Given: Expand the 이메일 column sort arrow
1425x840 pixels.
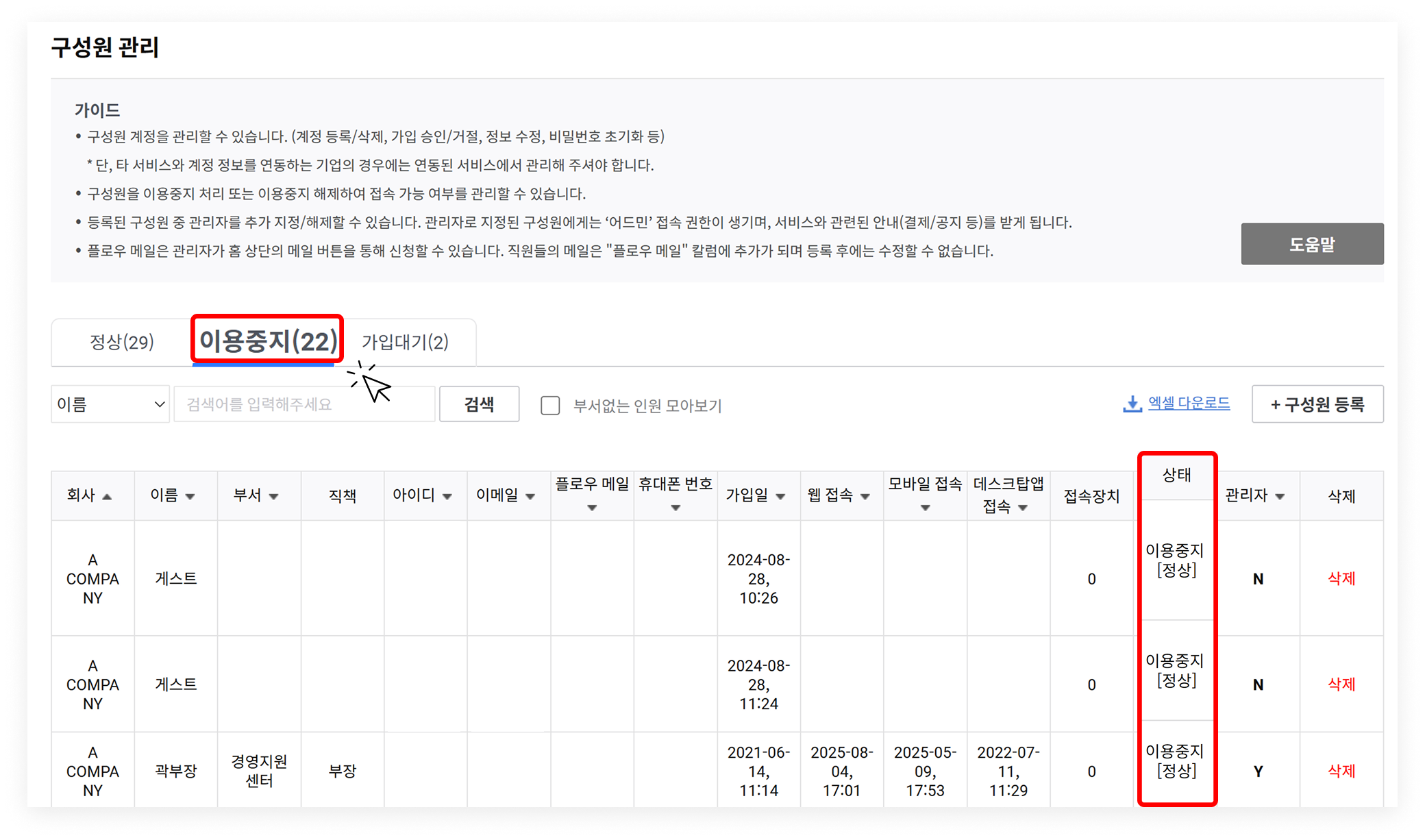Looking at the screenshot, I should point(530,497).
